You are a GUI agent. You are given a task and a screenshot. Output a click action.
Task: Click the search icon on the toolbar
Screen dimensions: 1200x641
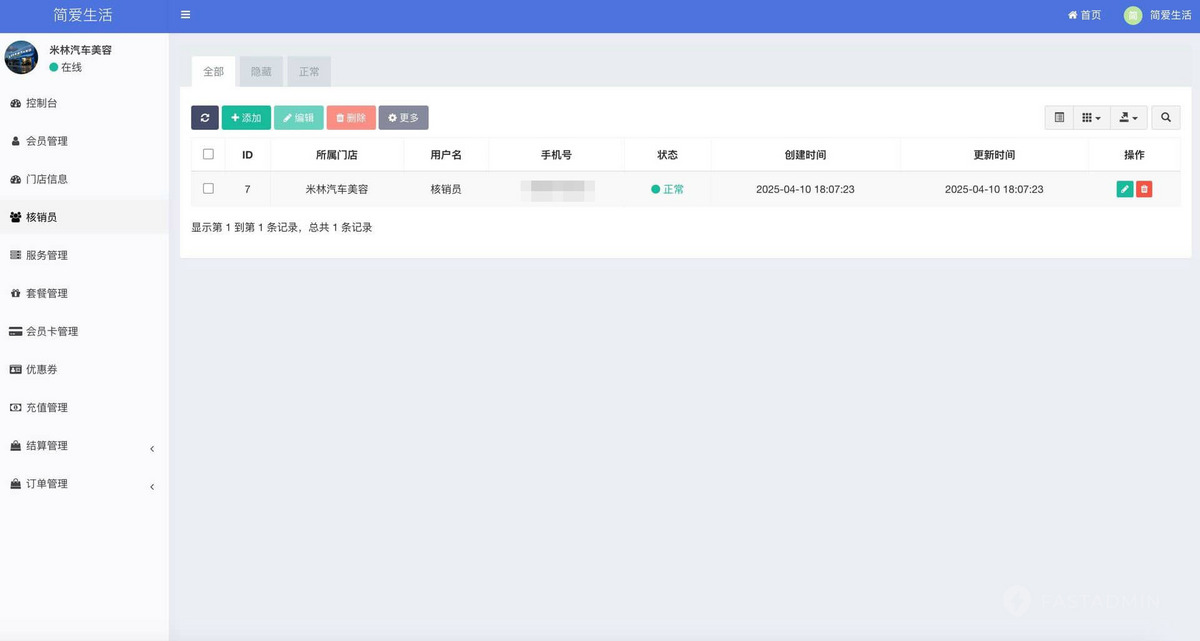(x=1165, y=117)
